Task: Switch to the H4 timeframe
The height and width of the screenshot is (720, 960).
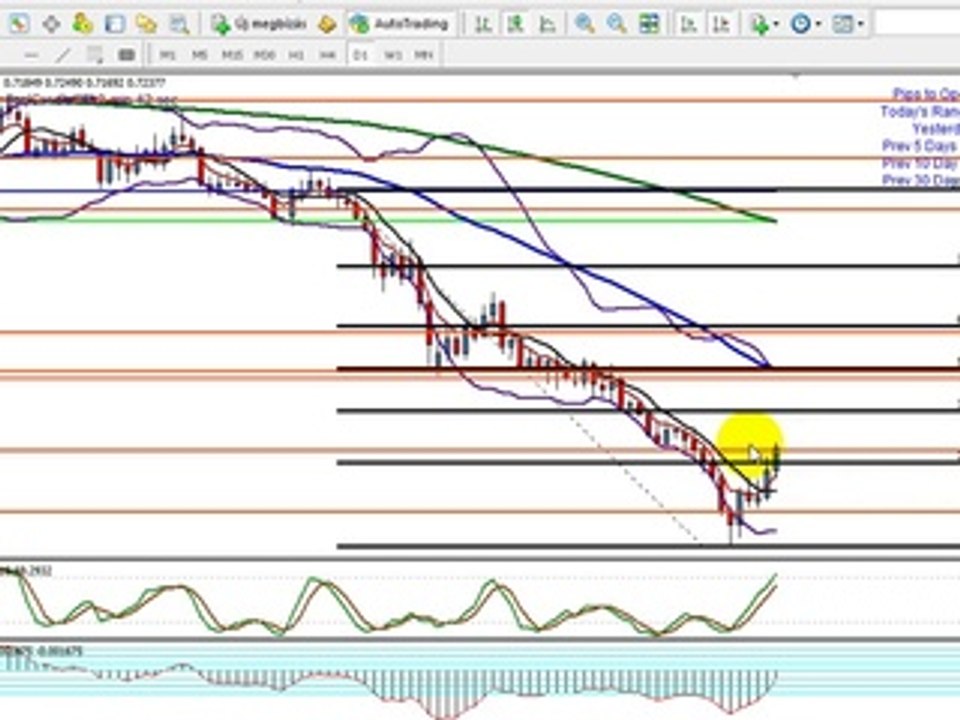Action: tap(328, 55)
